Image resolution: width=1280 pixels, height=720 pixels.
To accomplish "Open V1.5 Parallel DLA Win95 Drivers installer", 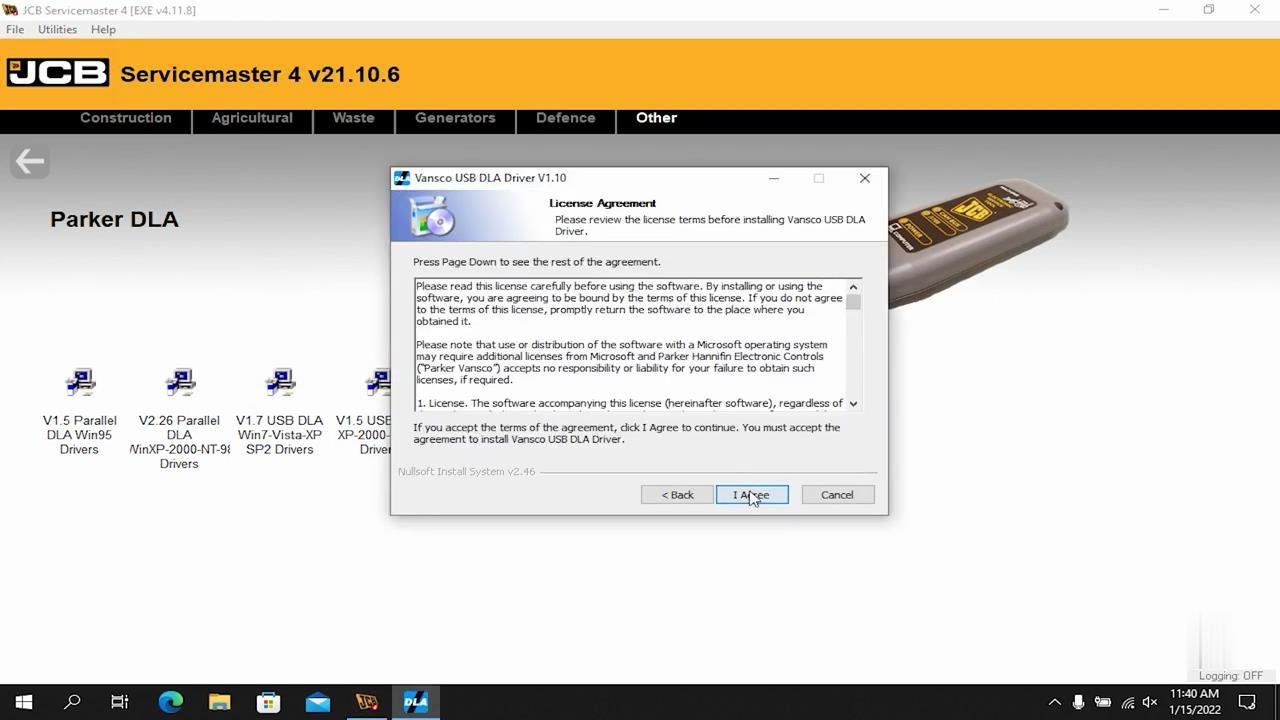I will coord(80,411).
